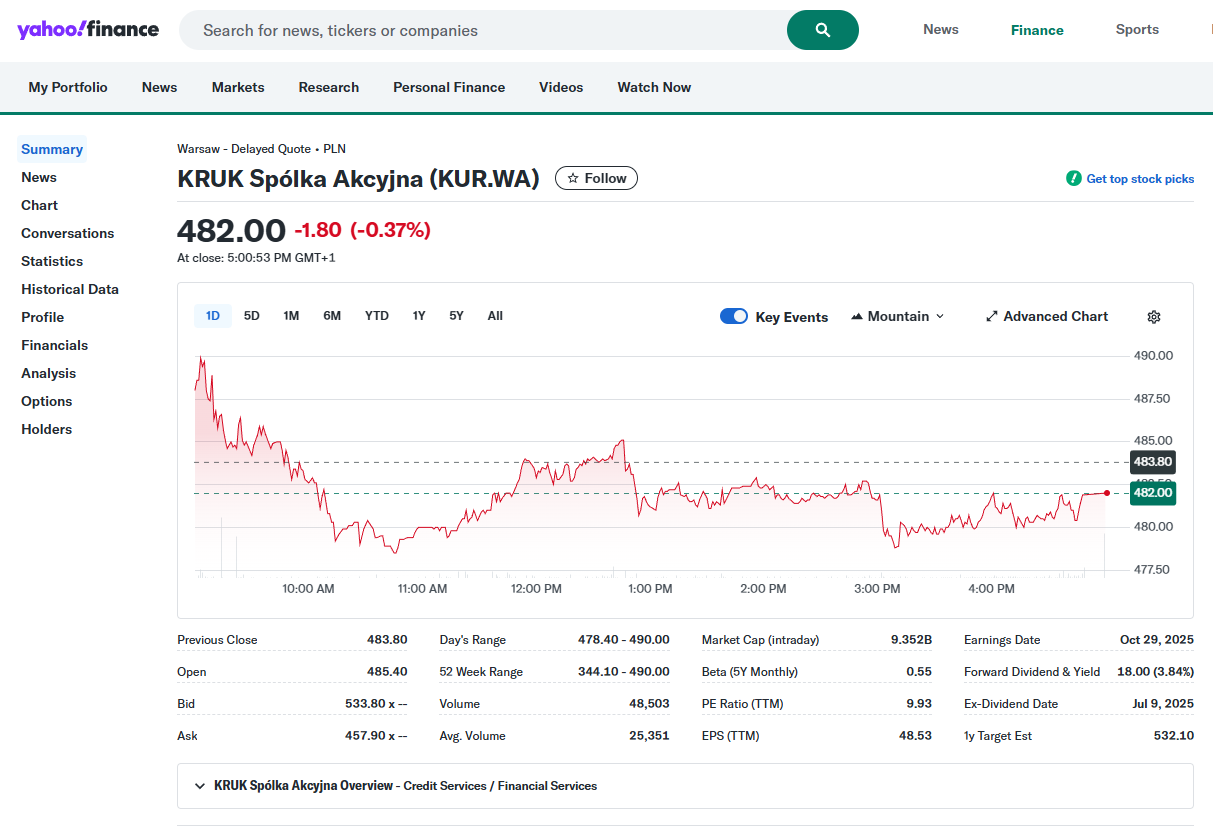Viewport: 1213px width, 828px height.
Task: Click the Get top stock picks icon
Action: point(1073,179)
